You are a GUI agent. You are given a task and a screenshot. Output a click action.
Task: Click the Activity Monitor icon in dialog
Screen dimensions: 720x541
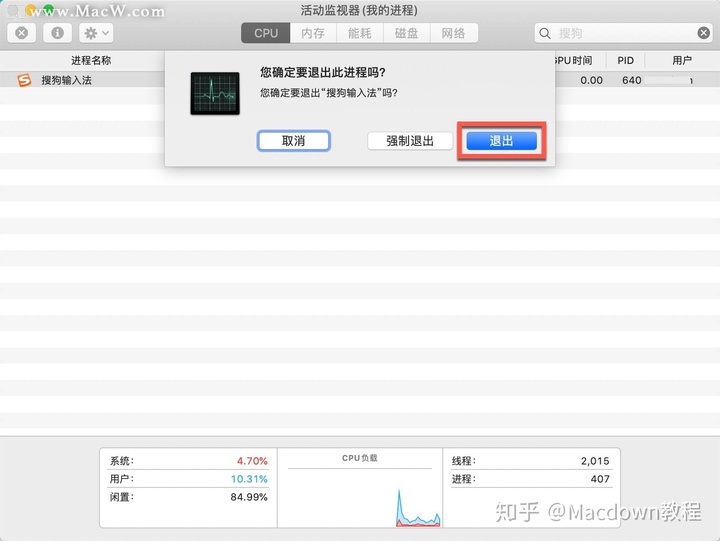point(215,93)
